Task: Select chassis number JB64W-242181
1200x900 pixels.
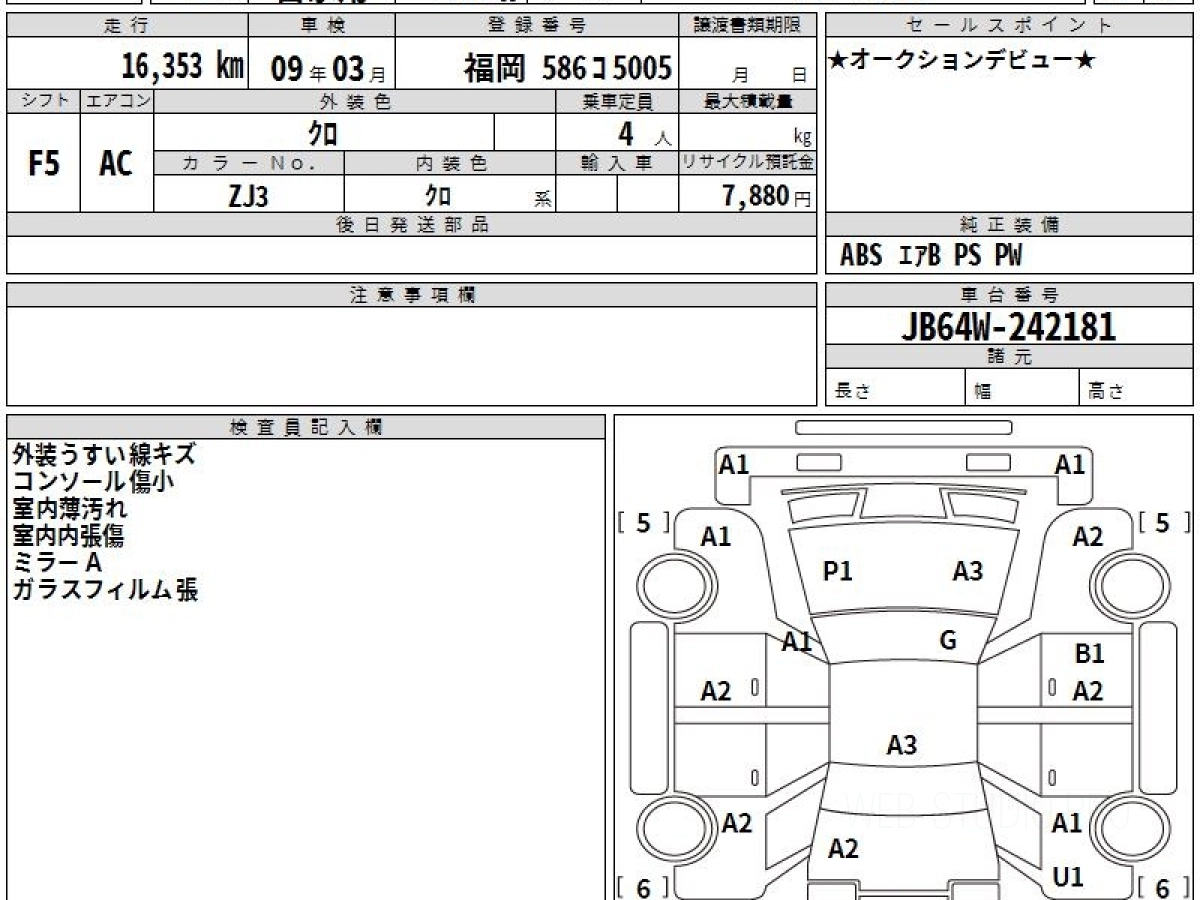Action: [1008, 326]
